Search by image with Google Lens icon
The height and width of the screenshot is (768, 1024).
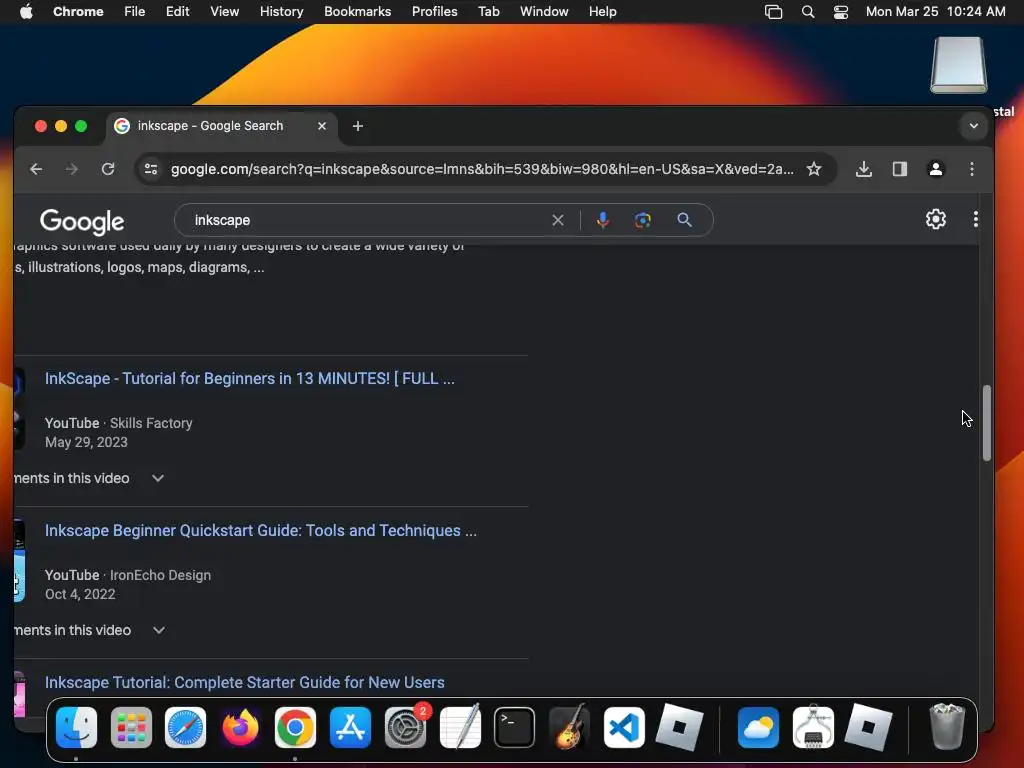[x=643, y=220]
